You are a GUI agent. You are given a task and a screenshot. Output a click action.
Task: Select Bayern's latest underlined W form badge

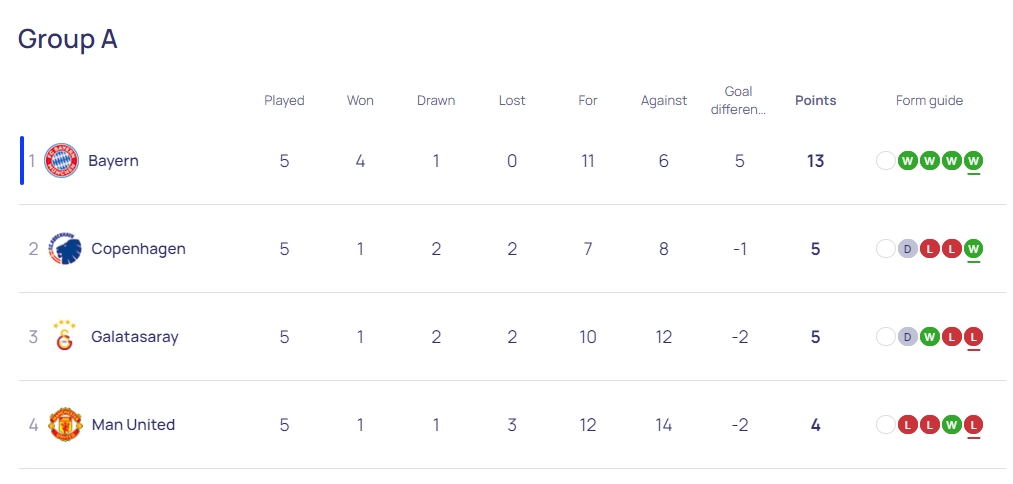(x=974, y=160)
